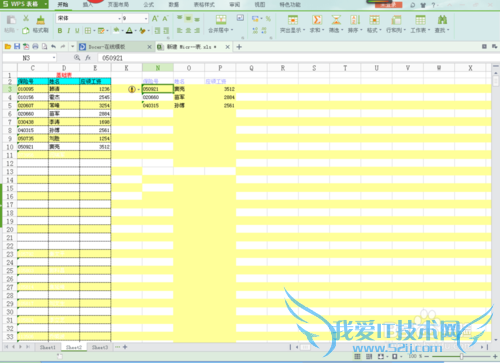The image size is (500, 363).
Task: Click the fill color bucket
Action: (116, 30)
